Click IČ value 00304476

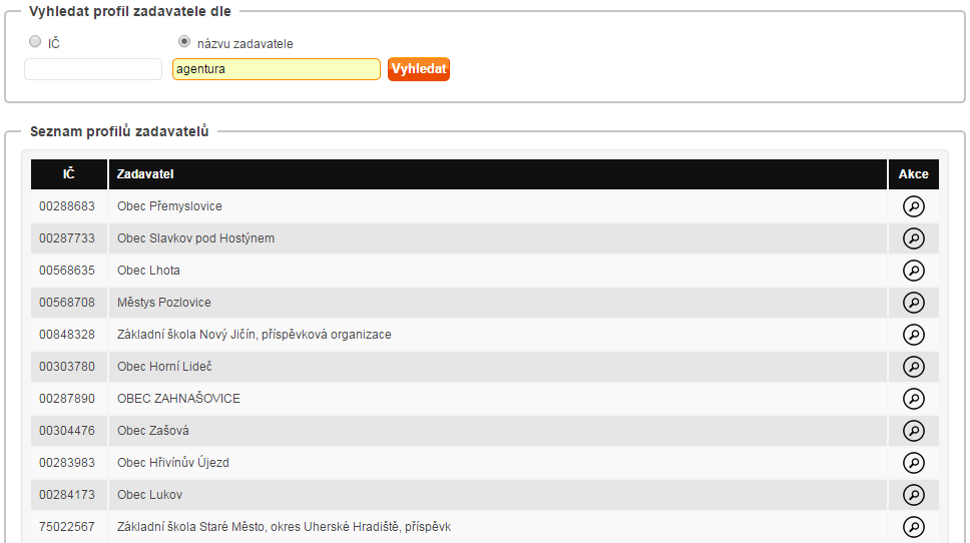[x=67, y=431]
